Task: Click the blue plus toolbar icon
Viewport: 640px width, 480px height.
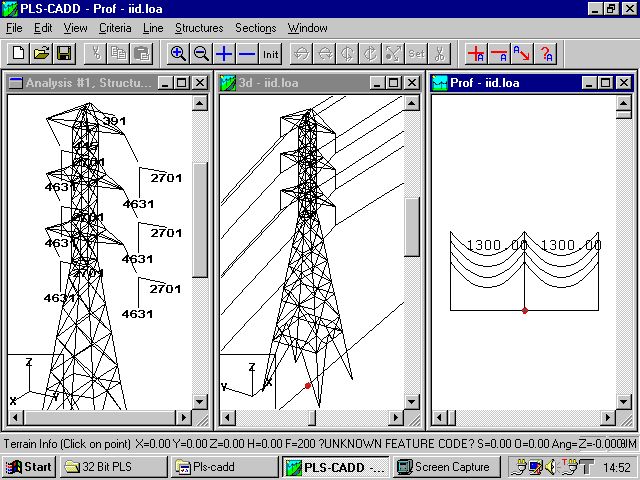Action: 224,53
